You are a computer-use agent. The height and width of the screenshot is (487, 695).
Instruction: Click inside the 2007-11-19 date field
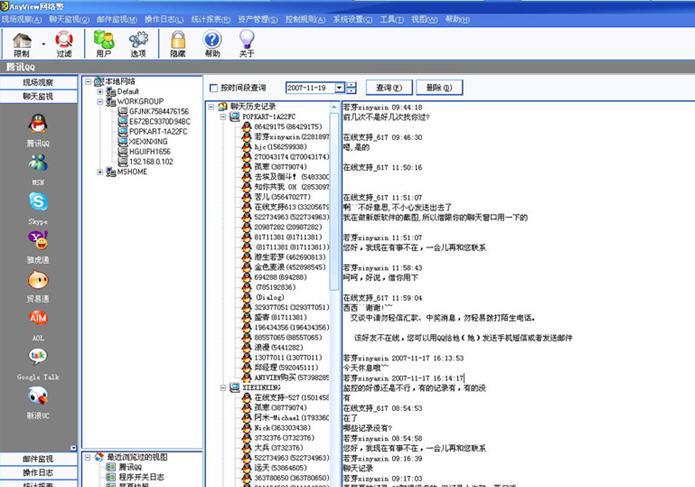pos(310,88)
